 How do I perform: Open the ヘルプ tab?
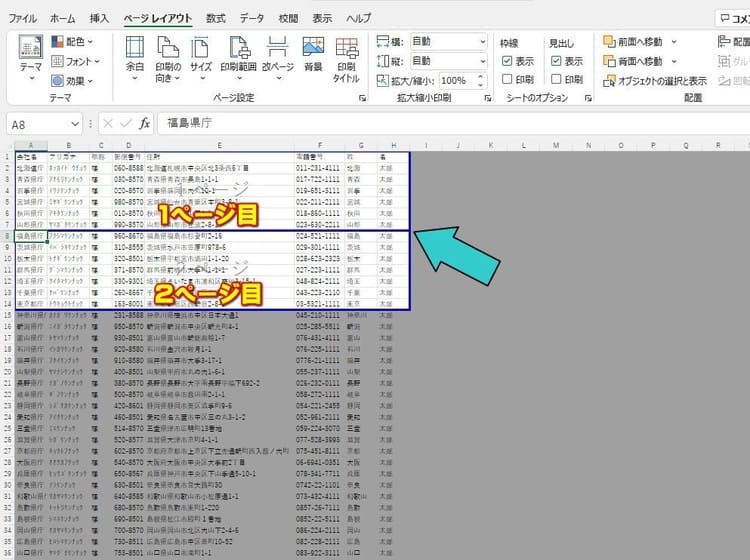[359, 18]
